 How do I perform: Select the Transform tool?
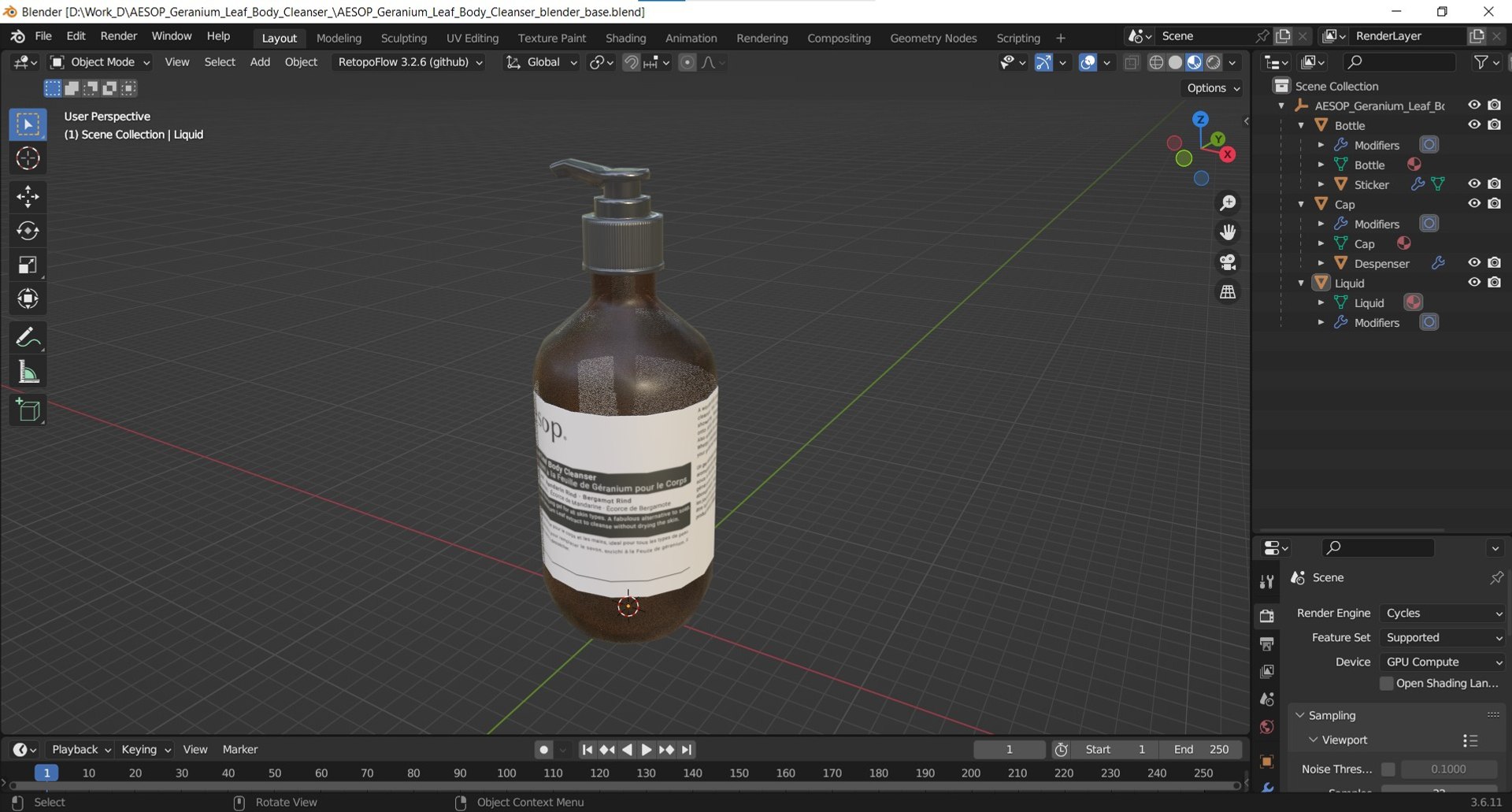[x=28, y=298]
